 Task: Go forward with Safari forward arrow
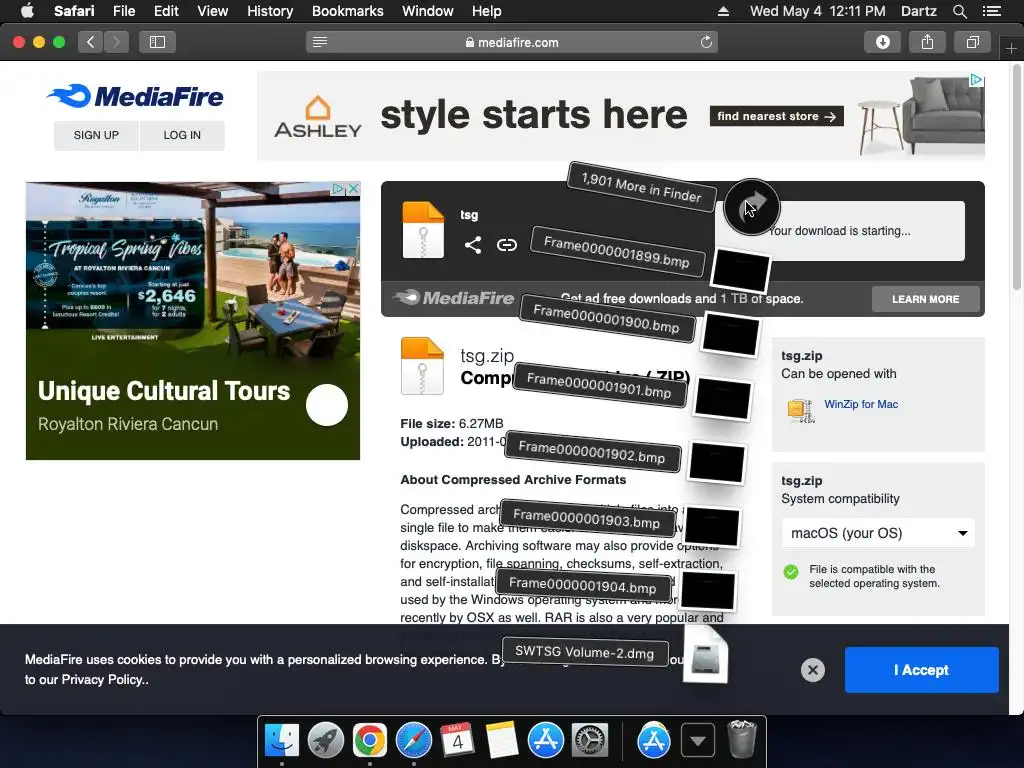[116, 42]
